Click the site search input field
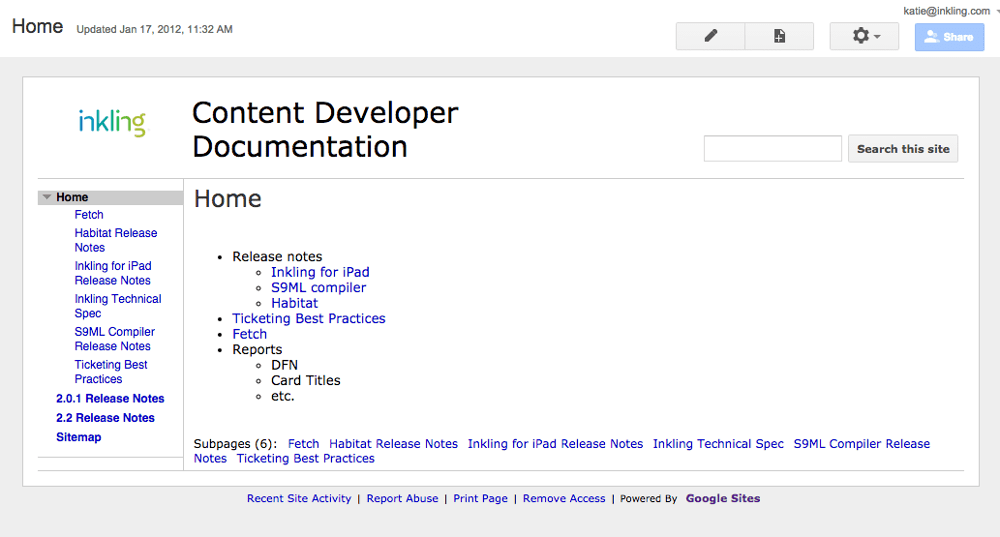 coord(772,149)
